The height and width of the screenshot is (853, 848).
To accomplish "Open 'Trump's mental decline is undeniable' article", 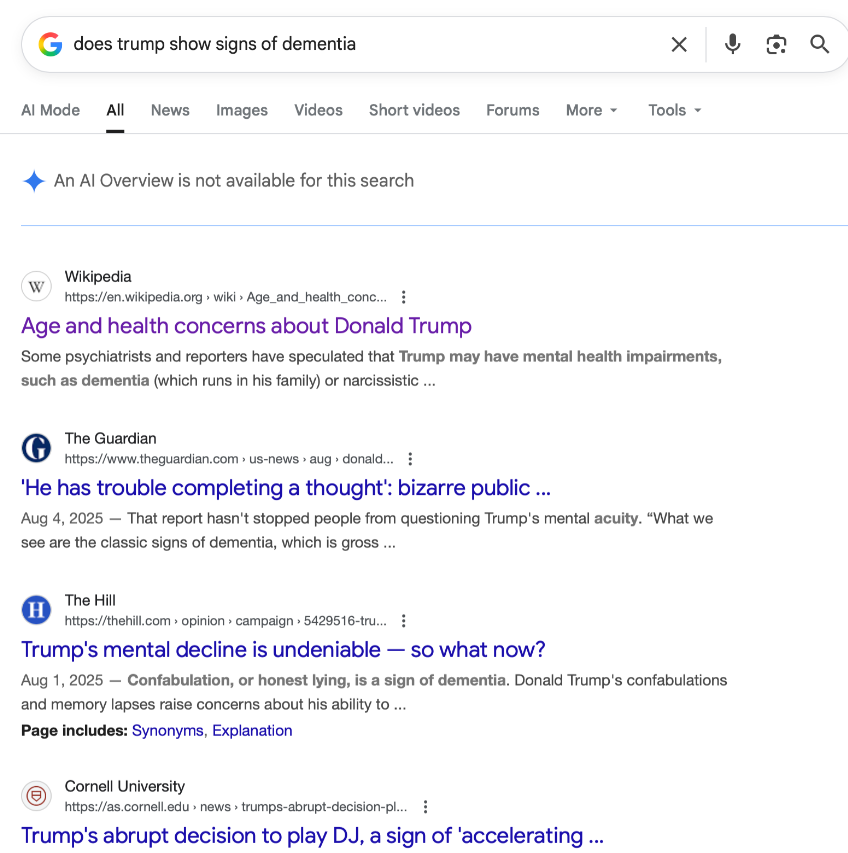I will click(x=283, y=650).
